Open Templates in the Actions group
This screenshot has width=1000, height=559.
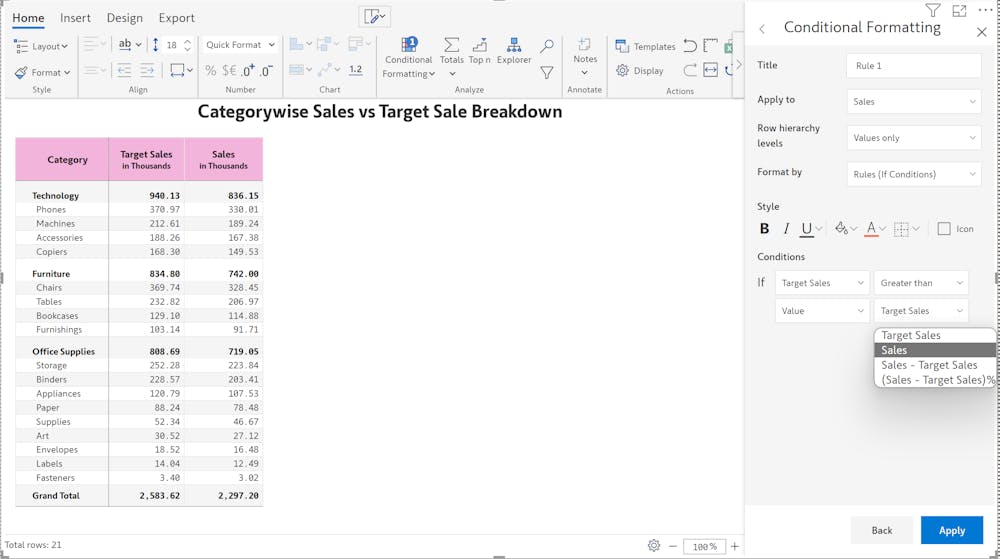coord(645,46)
